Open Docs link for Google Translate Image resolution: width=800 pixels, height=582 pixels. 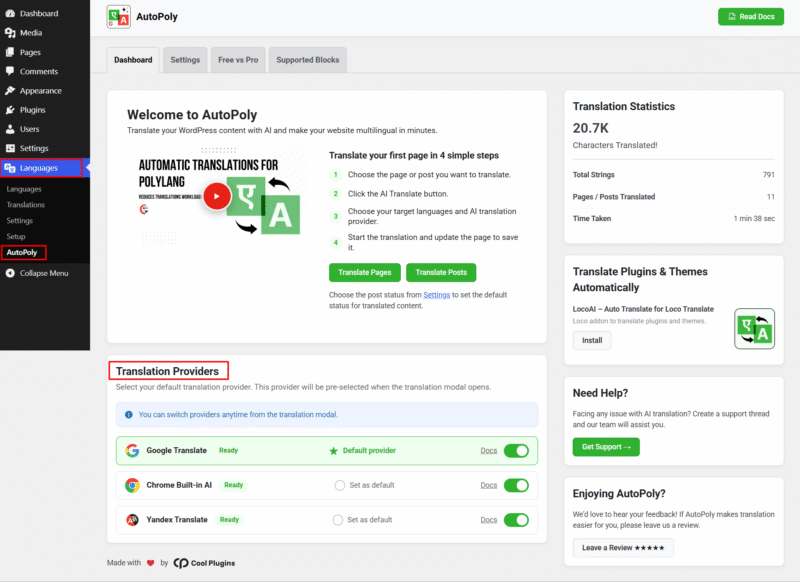pyautogui.click(x=488, y=450)
